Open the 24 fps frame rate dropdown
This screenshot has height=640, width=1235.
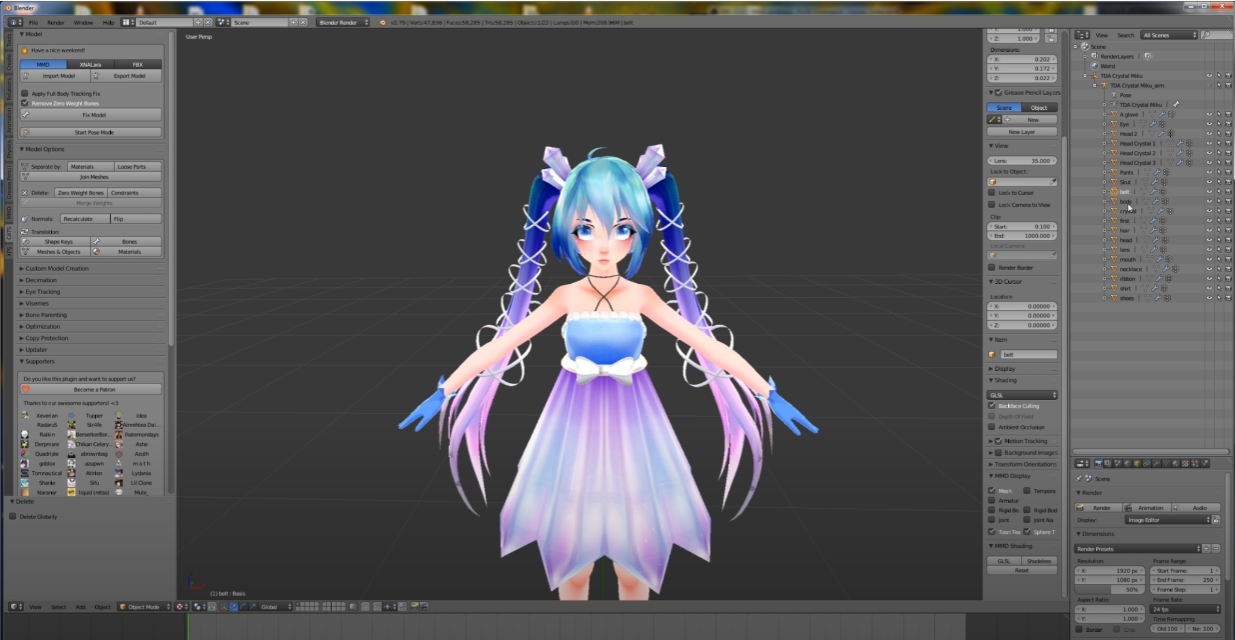click(1186, 608)
